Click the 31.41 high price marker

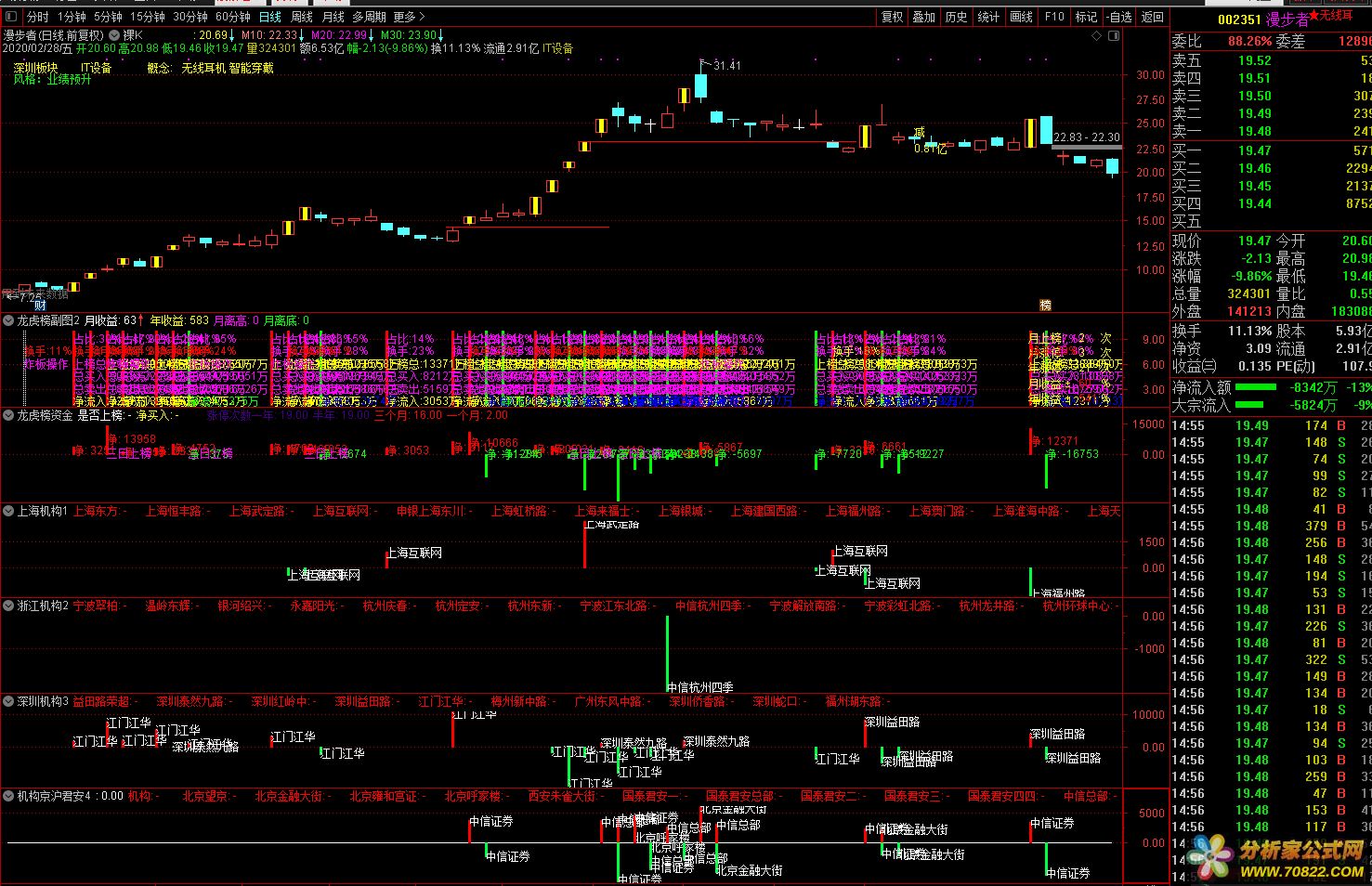pyautogui.click(x=726, y=66)
